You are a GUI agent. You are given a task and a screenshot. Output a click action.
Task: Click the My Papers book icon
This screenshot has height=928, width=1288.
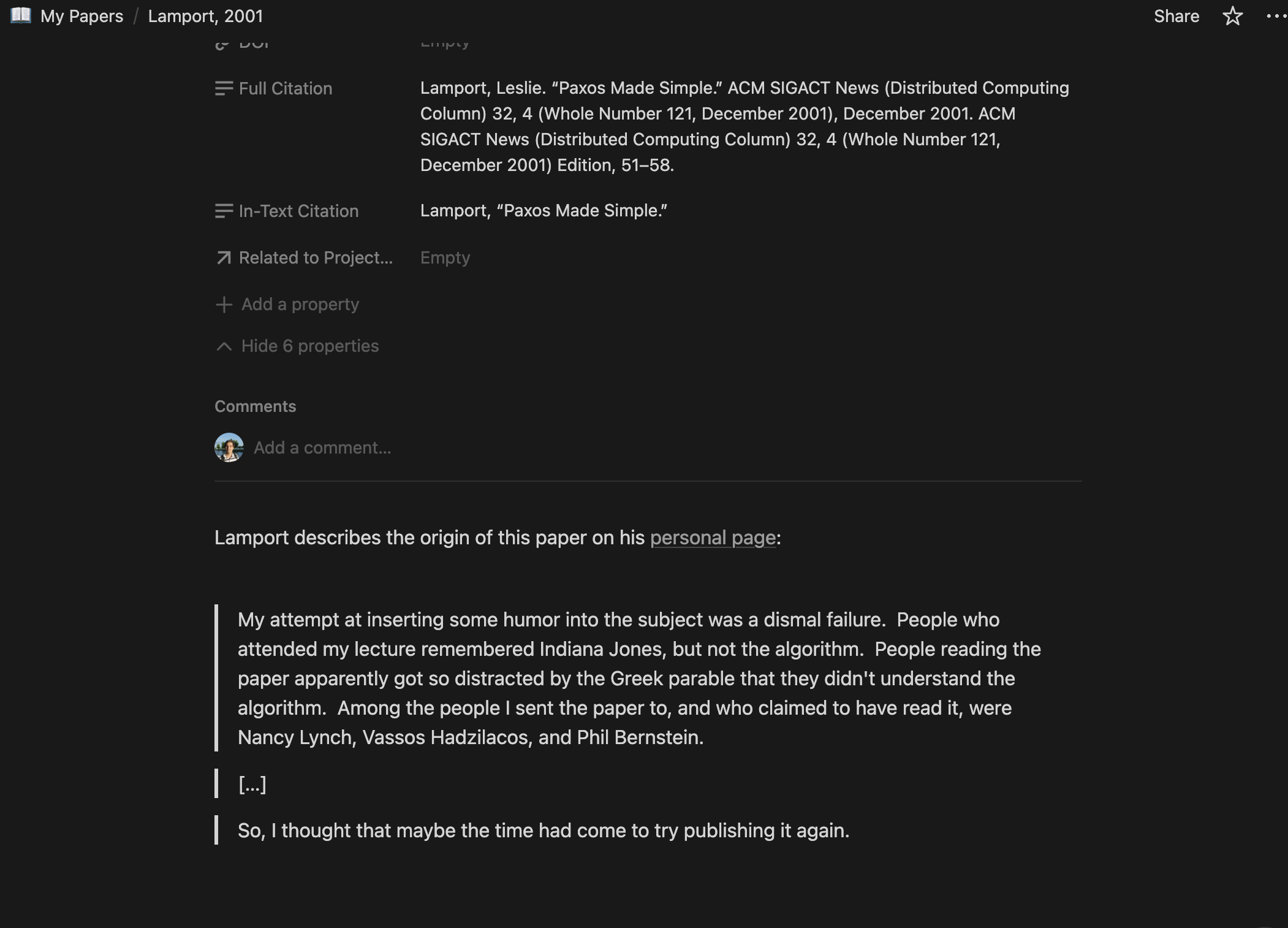21,15
